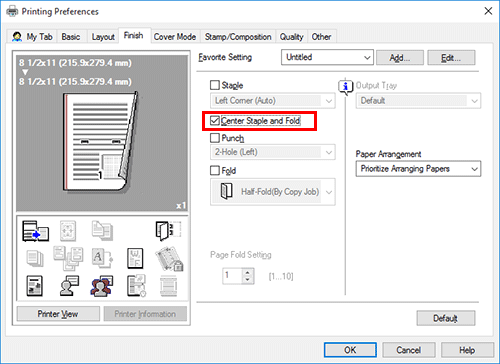Viewport: 500px width, 364px height.
Task: Tick the Fold checkbox
Action: tap(215, 170)
